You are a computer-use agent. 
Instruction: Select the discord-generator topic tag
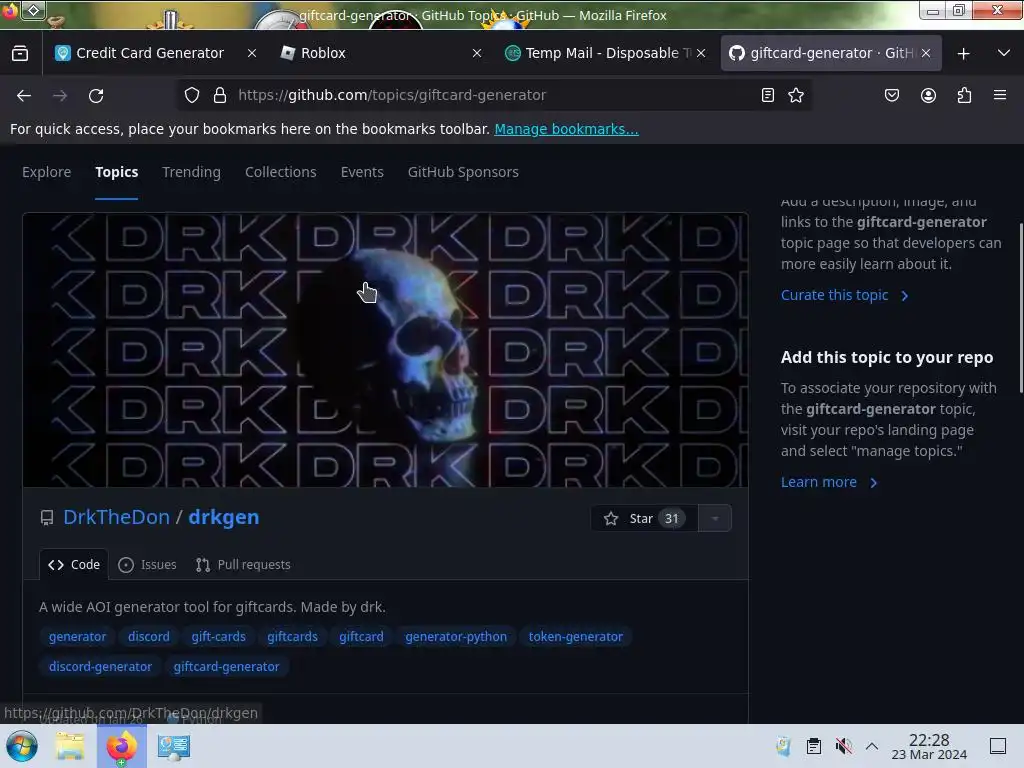(x=100, y=667)
